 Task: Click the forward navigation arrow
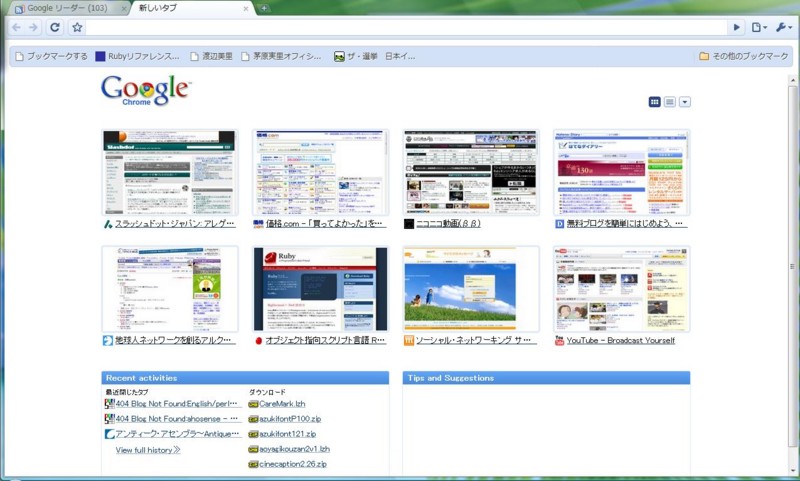pos(33,27)
